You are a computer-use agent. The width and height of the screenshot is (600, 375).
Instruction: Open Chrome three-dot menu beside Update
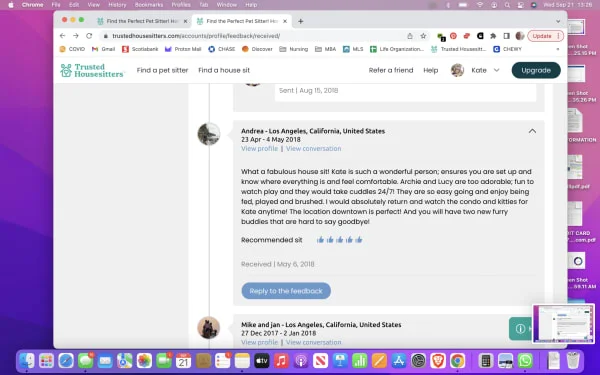point(558,36)
